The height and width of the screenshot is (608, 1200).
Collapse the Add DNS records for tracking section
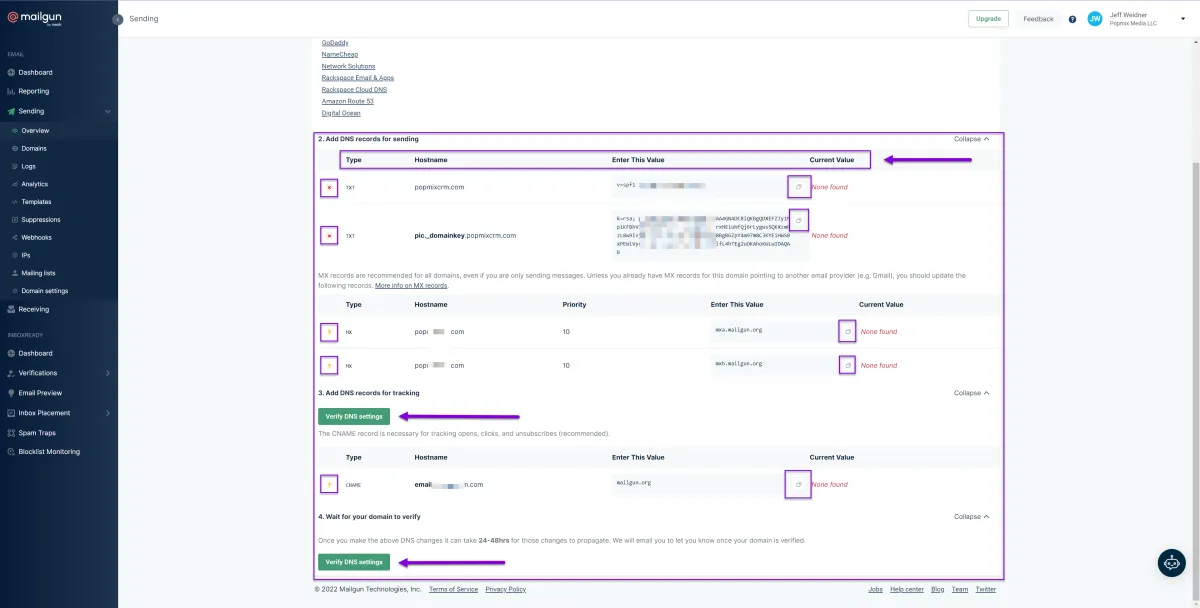click(x=971, y=393)
